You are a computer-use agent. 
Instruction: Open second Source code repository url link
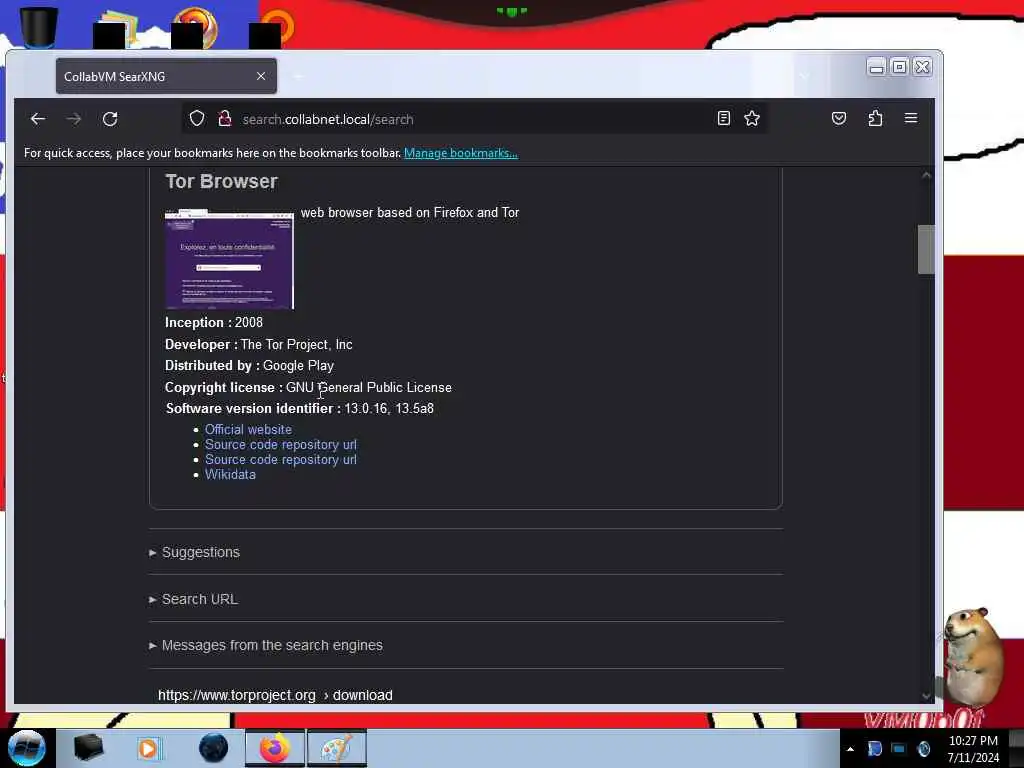click(x=281, y=460)
